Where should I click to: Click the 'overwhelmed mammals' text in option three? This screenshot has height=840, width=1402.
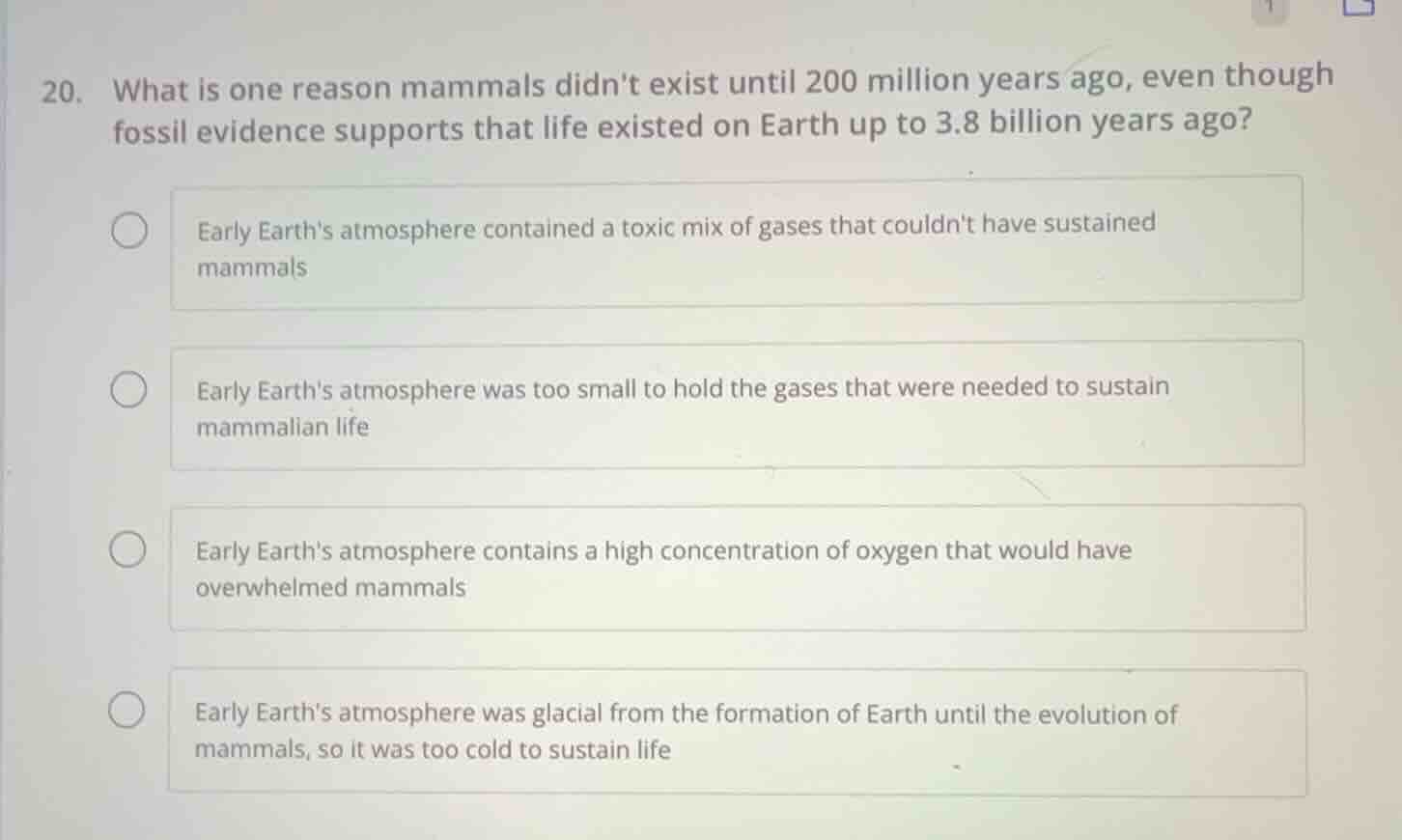(x=330, y=587)
